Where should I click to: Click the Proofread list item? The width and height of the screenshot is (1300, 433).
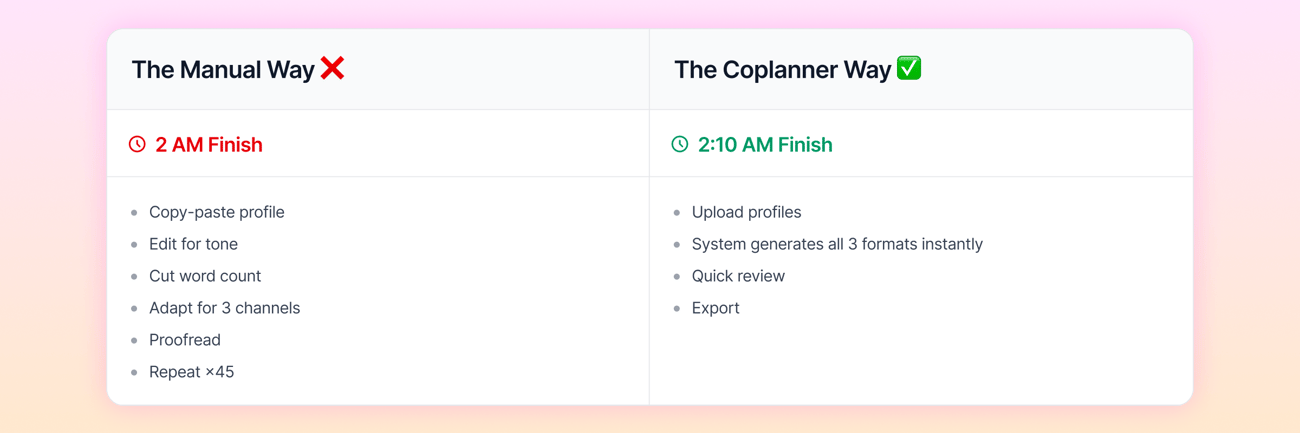click(184, 340)
